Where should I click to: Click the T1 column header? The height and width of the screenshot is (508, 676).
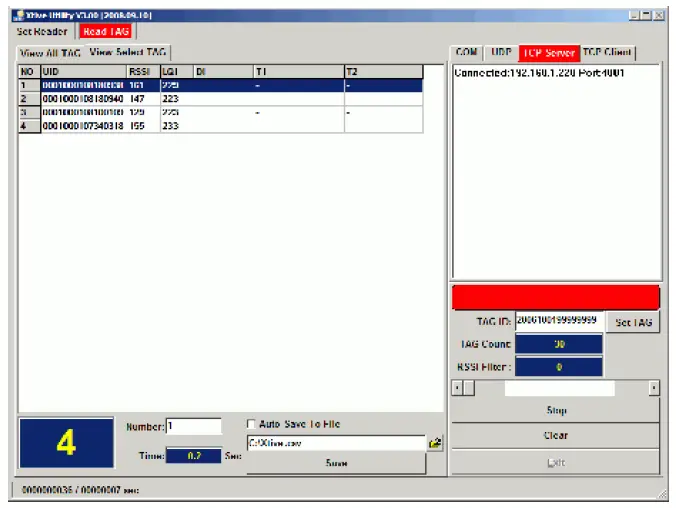pyautogui.click(x=299, y=72)
